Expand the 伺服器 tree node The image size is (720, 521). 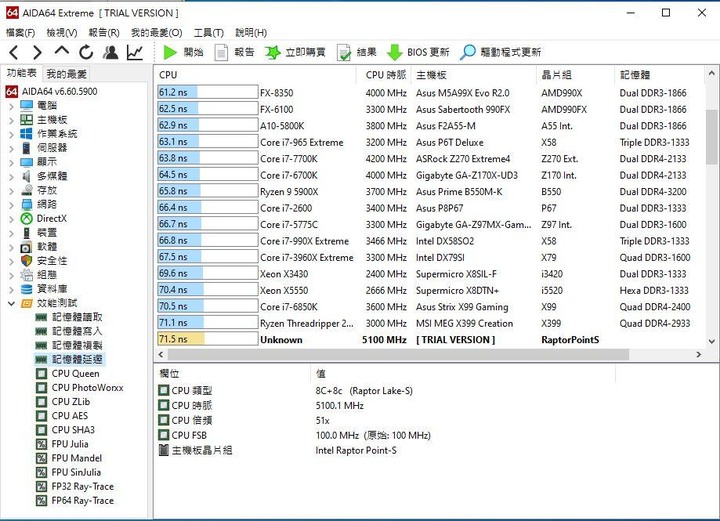coord(11,149)
